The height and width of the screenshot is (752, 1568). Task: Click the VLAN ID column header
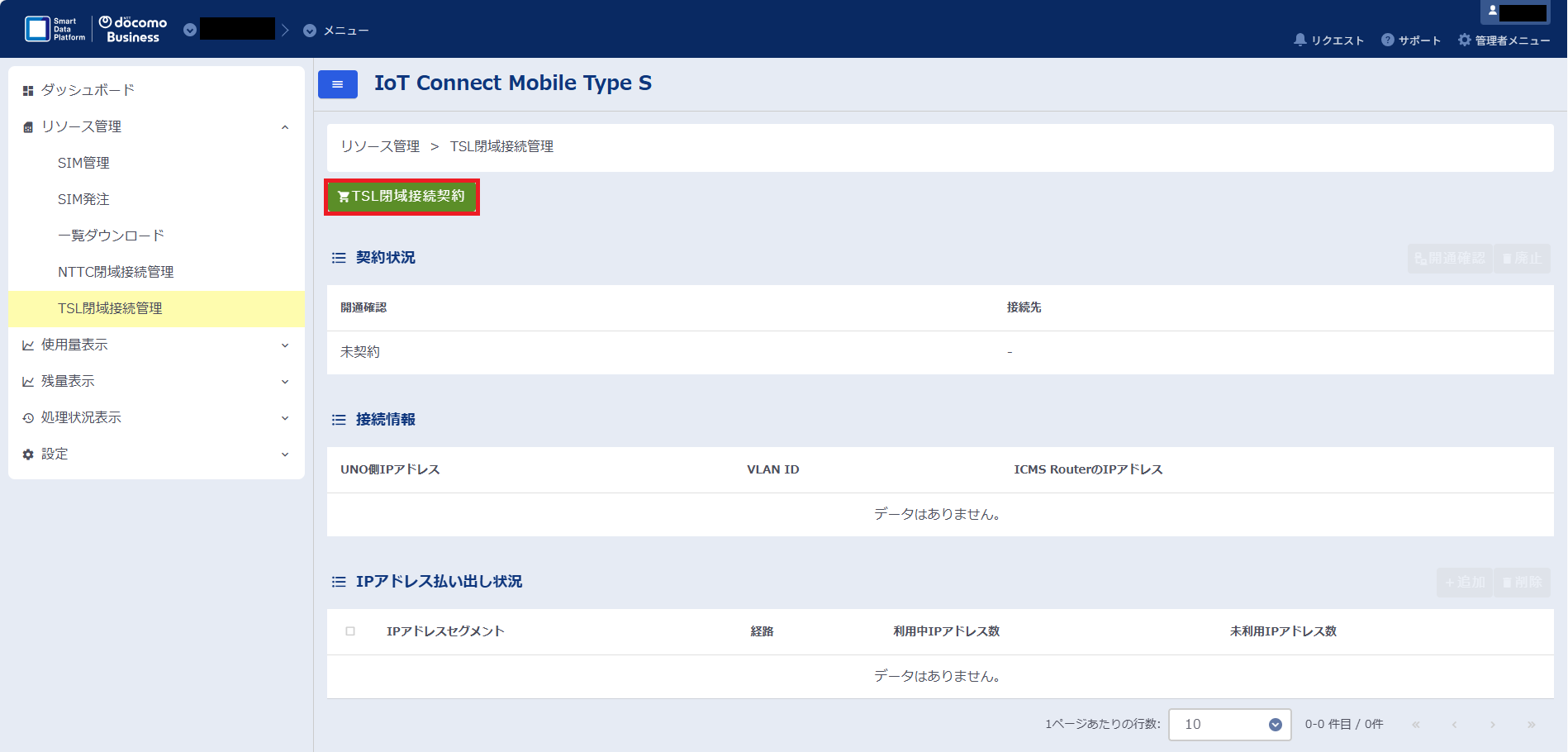(773, 469)
